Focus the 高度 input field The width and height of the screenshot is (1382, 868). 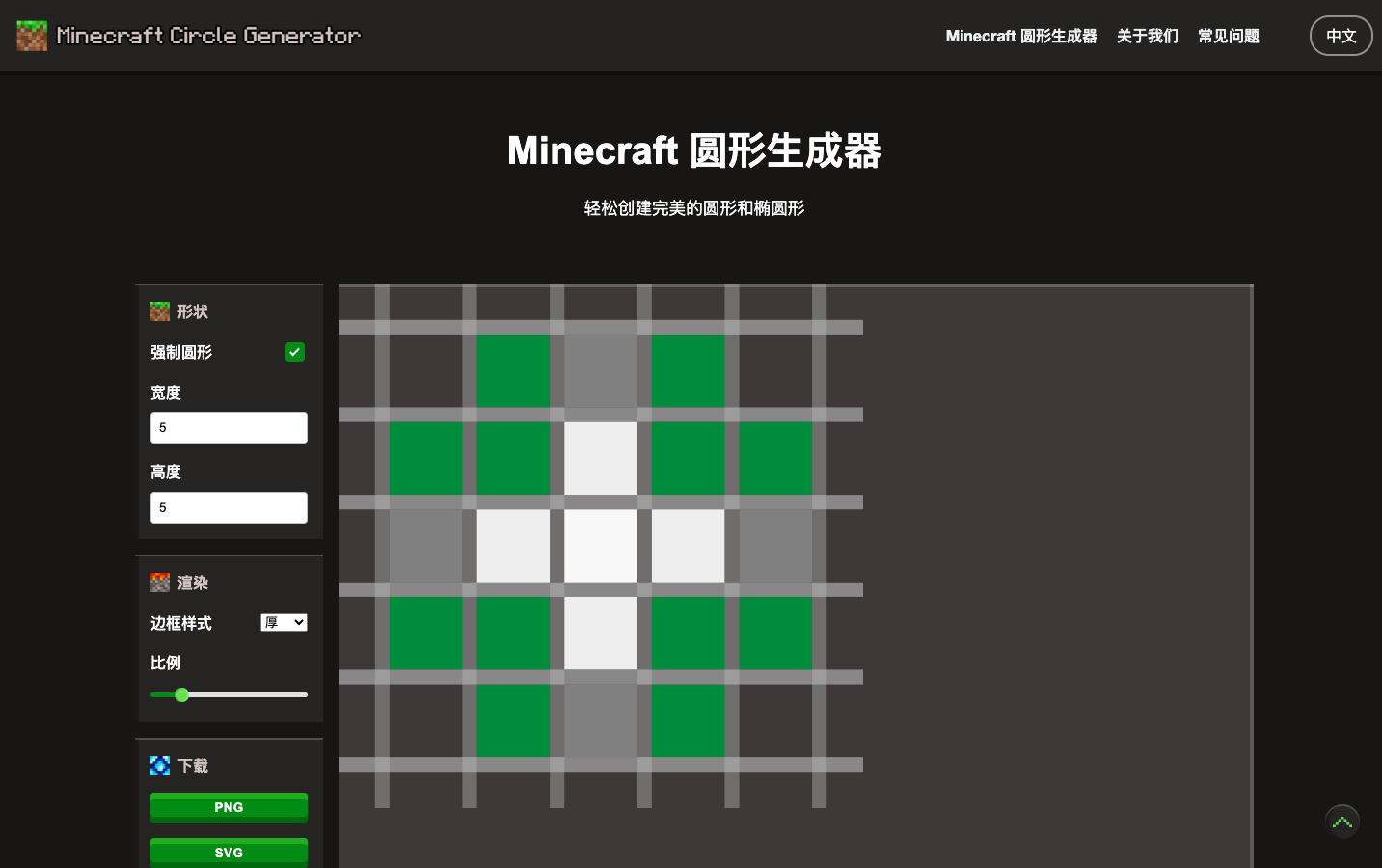(229, 507)
